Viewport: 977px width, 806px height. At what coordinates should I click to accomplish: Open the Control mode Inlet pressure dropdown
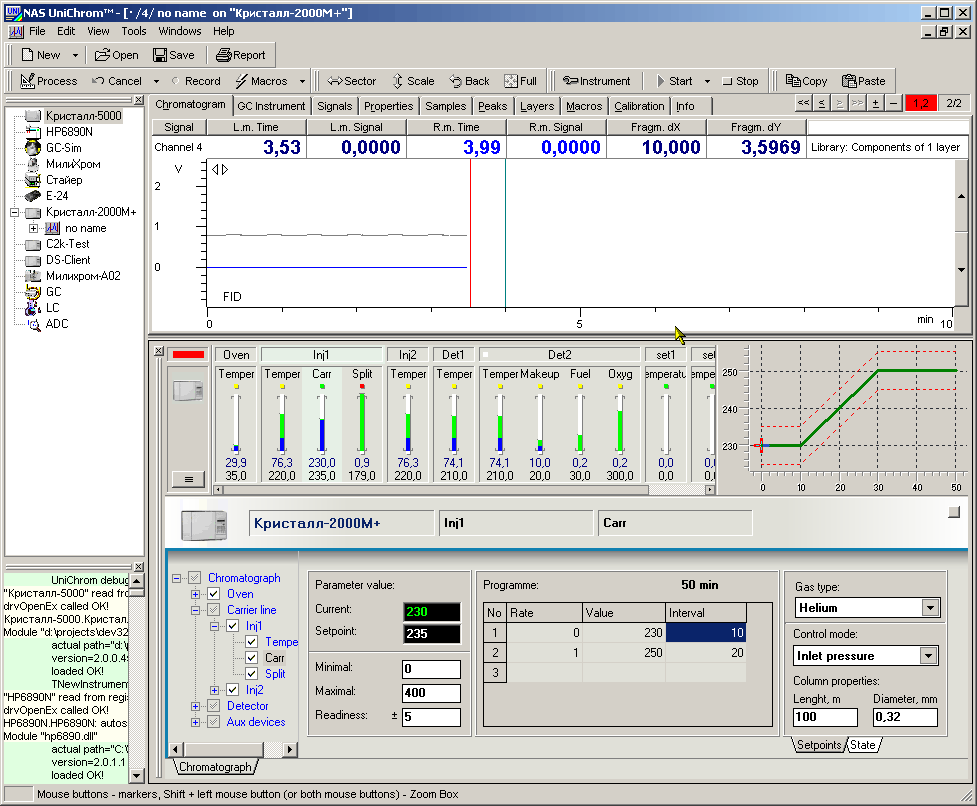click(x=928, y=656)
